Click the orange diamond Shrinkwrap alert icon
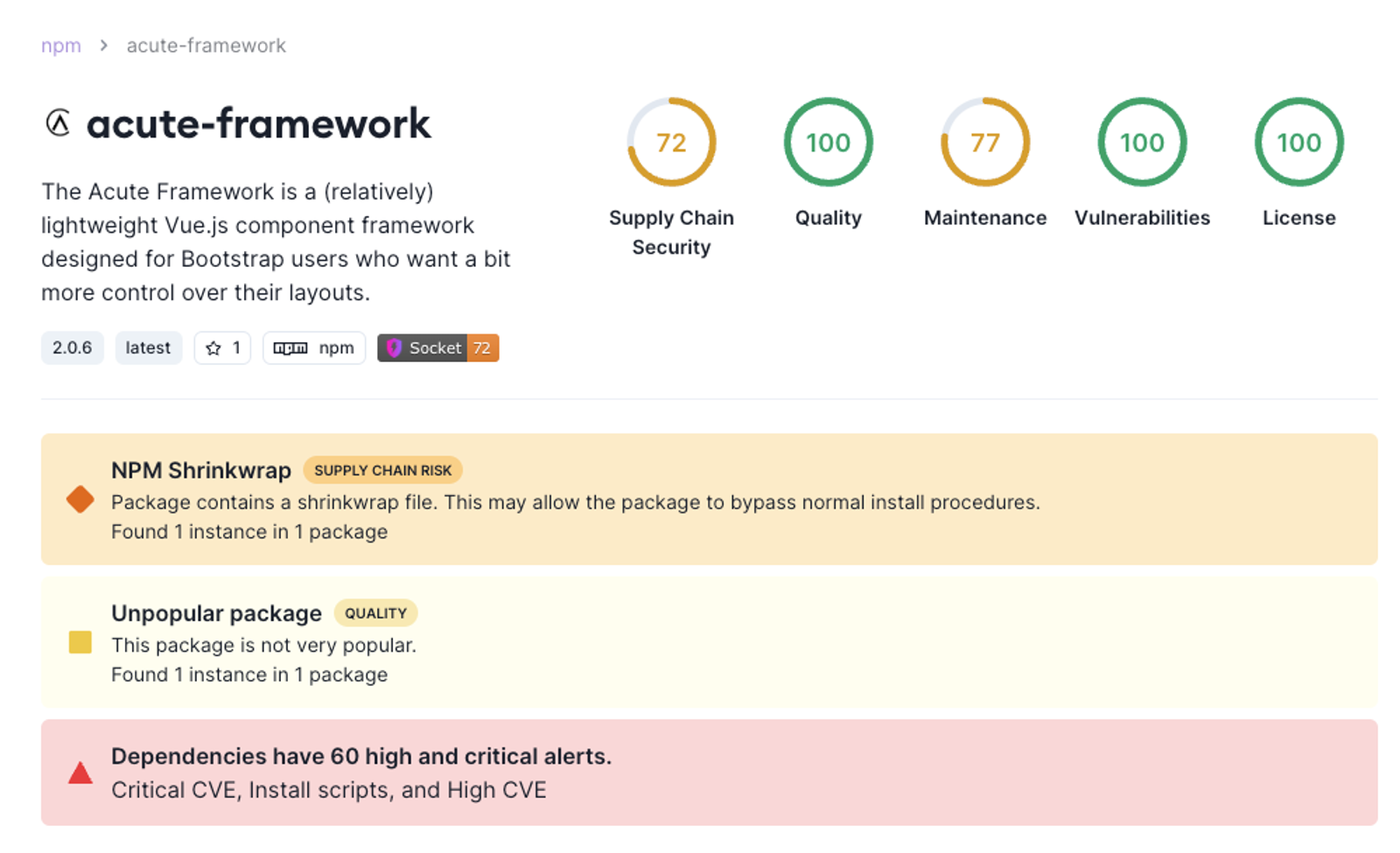Screen dimensions: 1400x853 click(x=80, y=500)
